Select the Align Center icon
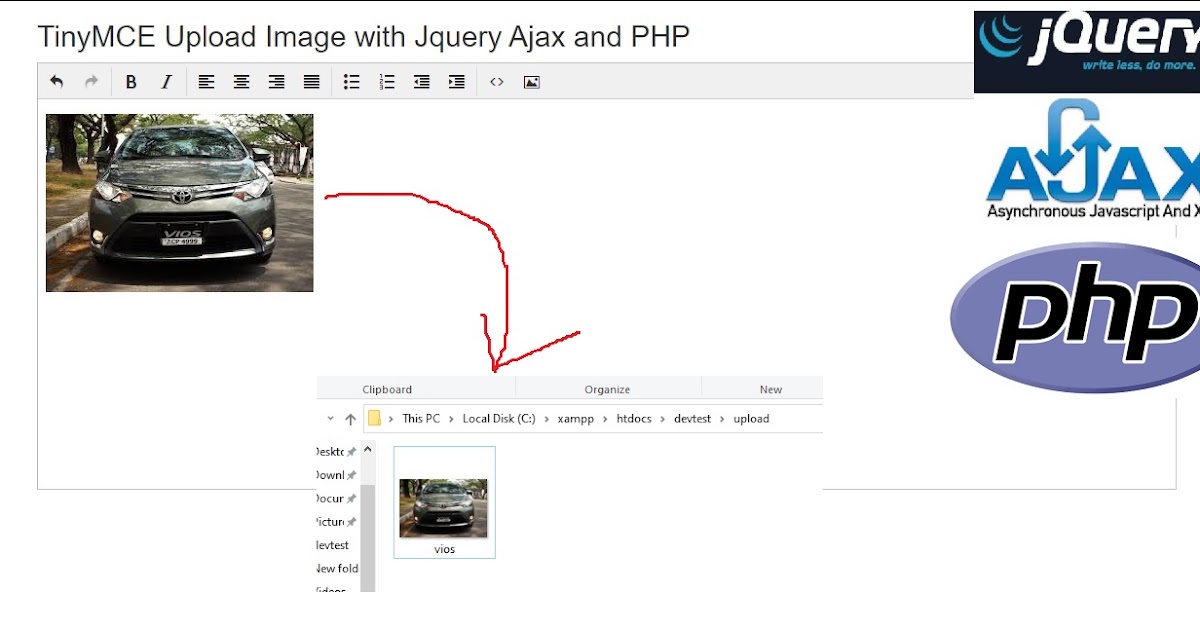This screenshot has width=1200, height=630. [x=241, y=81]
